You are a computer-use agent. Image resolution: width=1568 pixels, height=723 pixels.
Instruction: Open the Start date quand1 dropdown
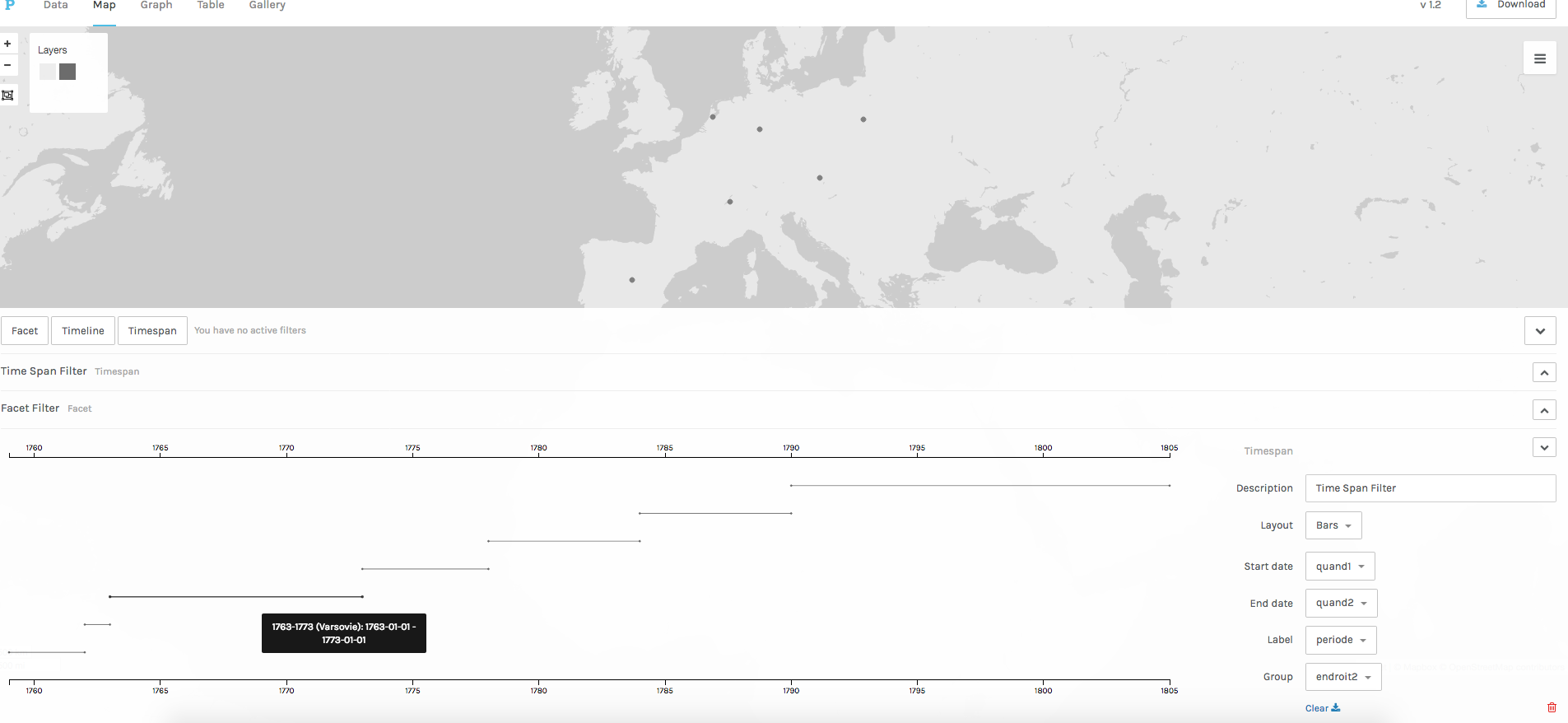1339,567
